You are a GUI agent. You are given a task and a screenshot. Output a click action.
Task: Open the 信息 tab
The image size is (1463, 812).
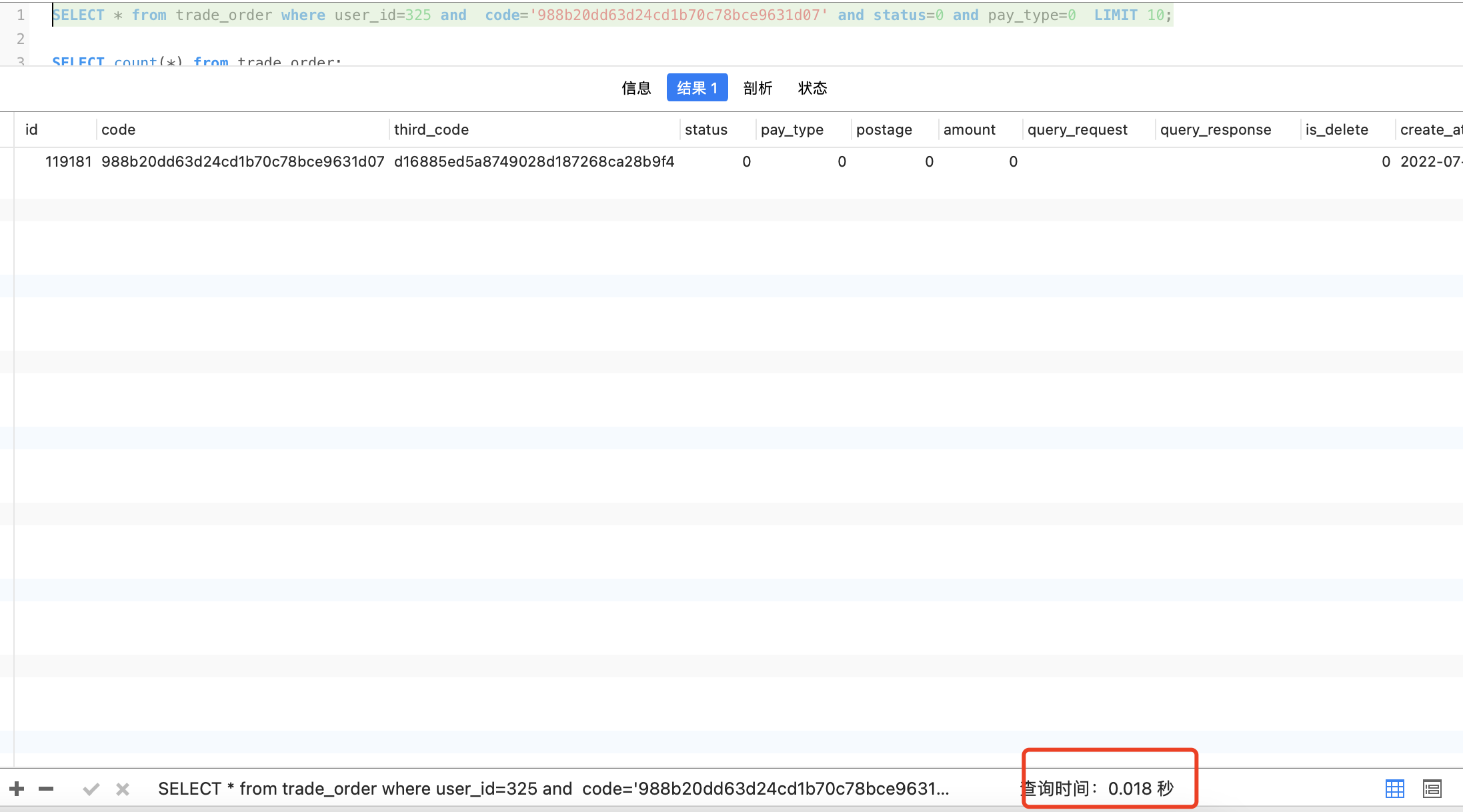point(636,88)
